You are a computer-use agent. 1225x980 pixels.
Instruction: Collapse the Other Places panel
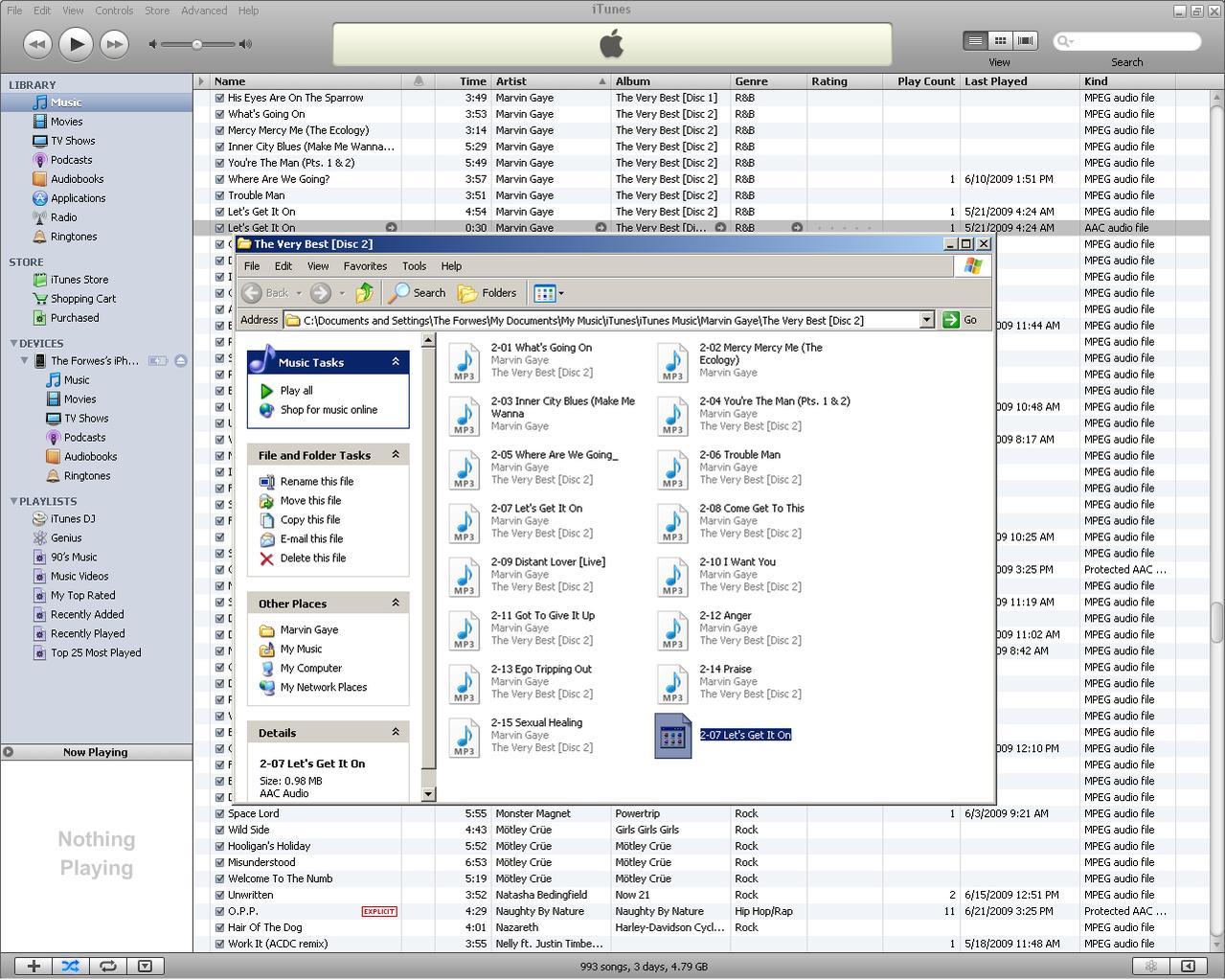point(396,603)
